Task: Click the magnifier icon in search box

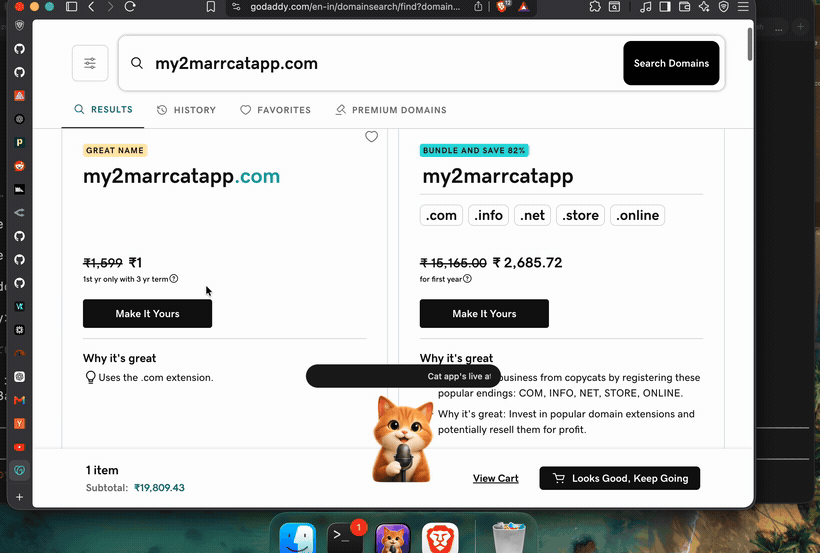Action: pos(137,63)
